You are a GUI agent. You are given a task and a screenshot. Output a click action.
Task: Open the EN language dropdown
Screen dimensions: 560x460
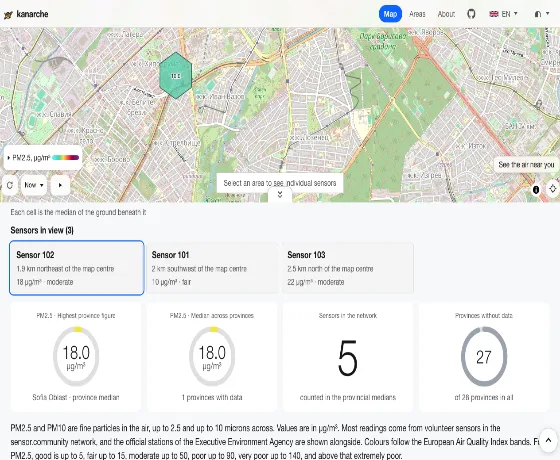[504, 14]
